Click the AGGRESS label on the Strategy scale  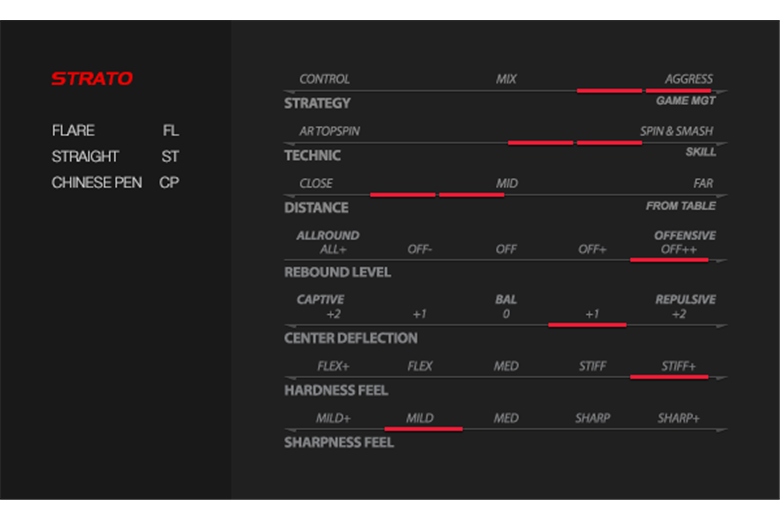[x=688, y=79]
